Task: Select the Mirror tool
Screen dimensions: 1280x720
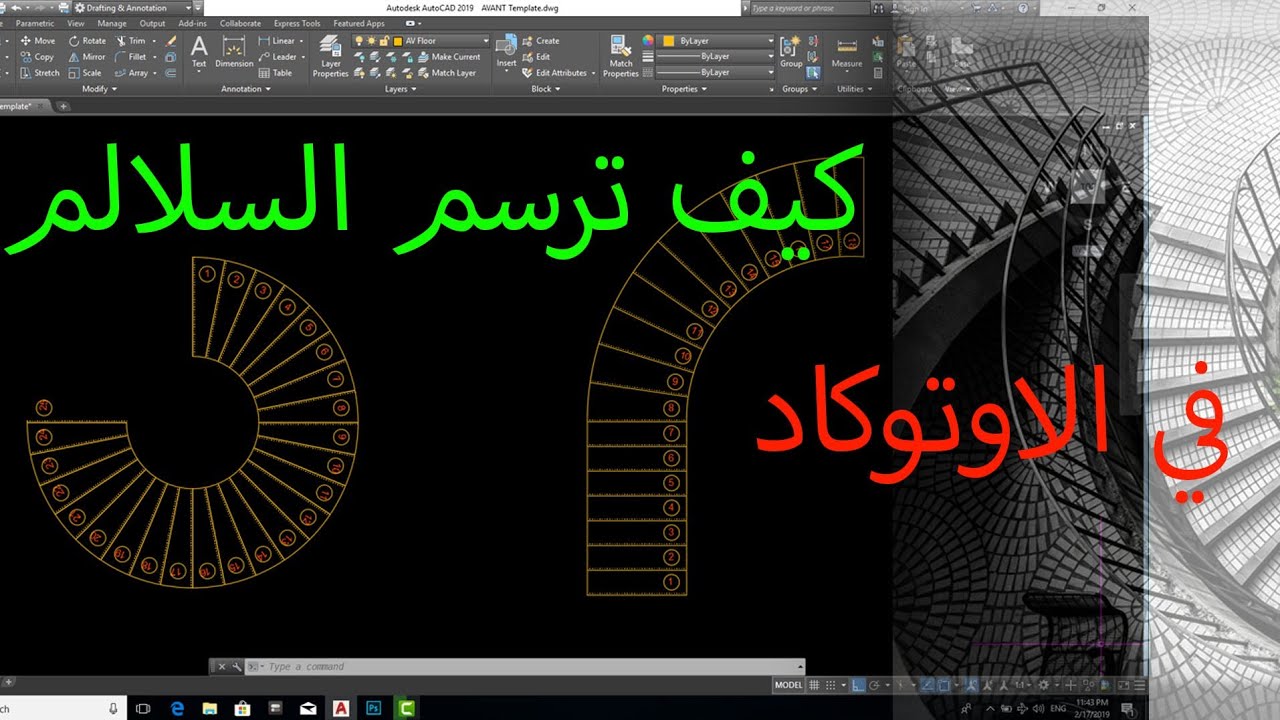Action: pyautogui.click(x=87, y=57)
